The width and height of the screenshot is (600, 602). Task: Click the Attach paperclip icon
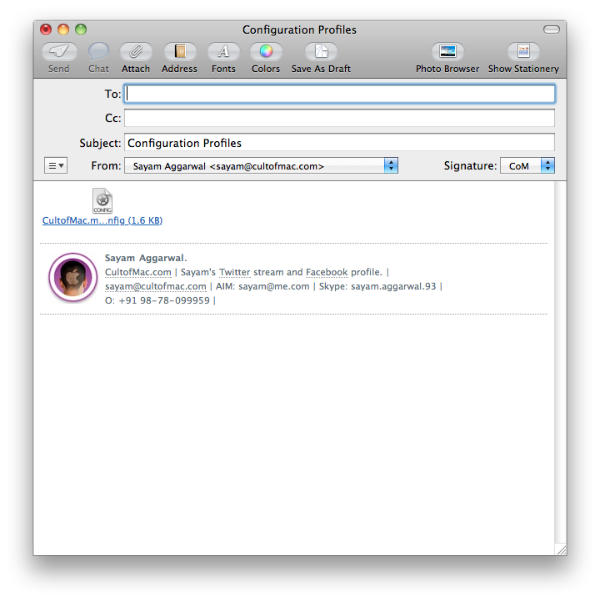(136, 51)
